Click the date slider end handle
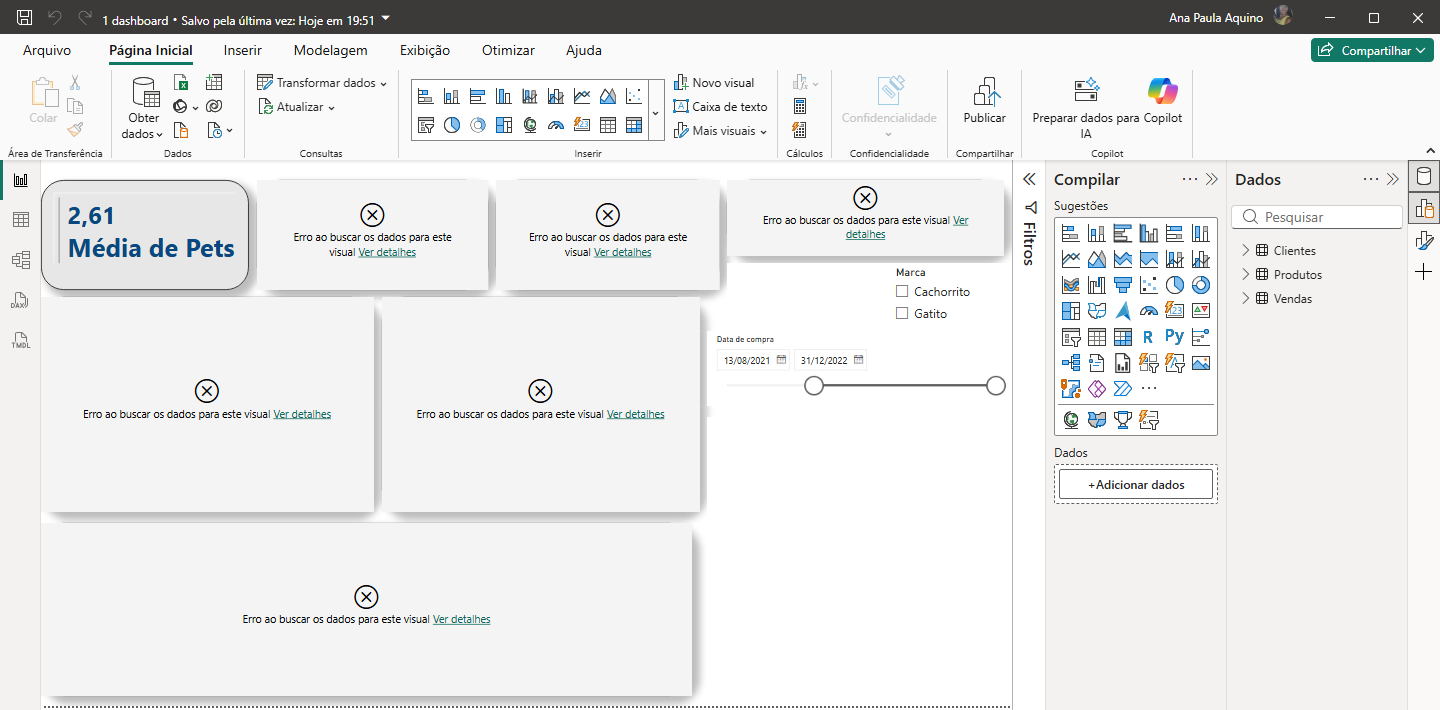The height and width of the screenshot is (710, 1440). click(x=996, y=386)
